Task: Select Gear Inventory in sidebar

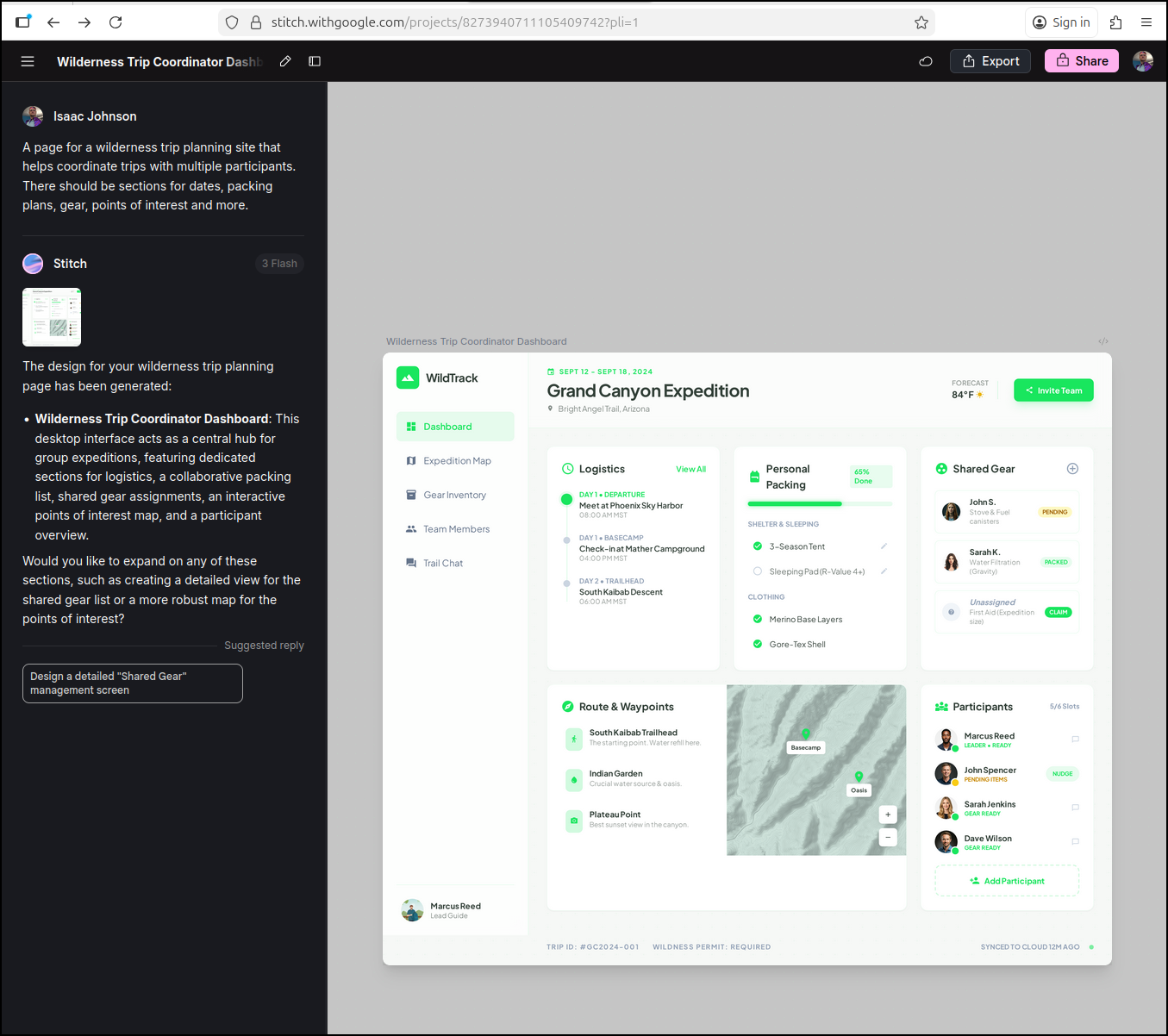Action: pos(454,495)
